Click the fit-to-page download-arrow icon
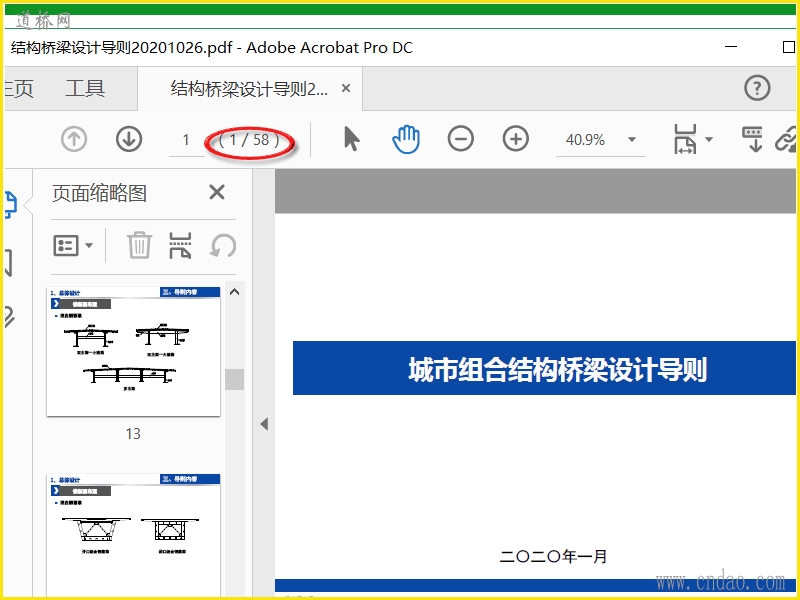 tap(753, 139)
